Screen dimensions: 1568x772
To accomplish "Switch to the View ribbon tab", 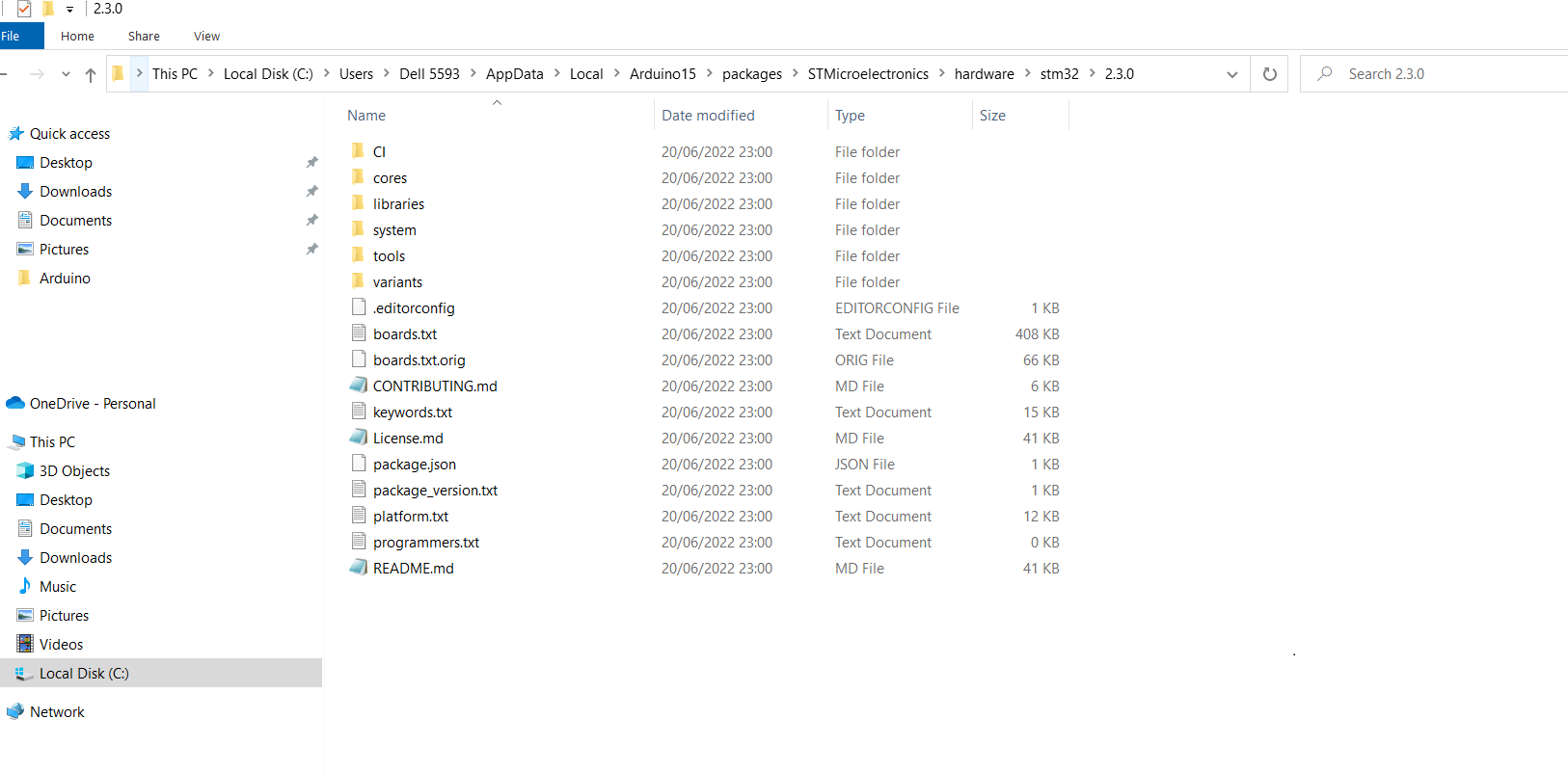I will (206, 36).
